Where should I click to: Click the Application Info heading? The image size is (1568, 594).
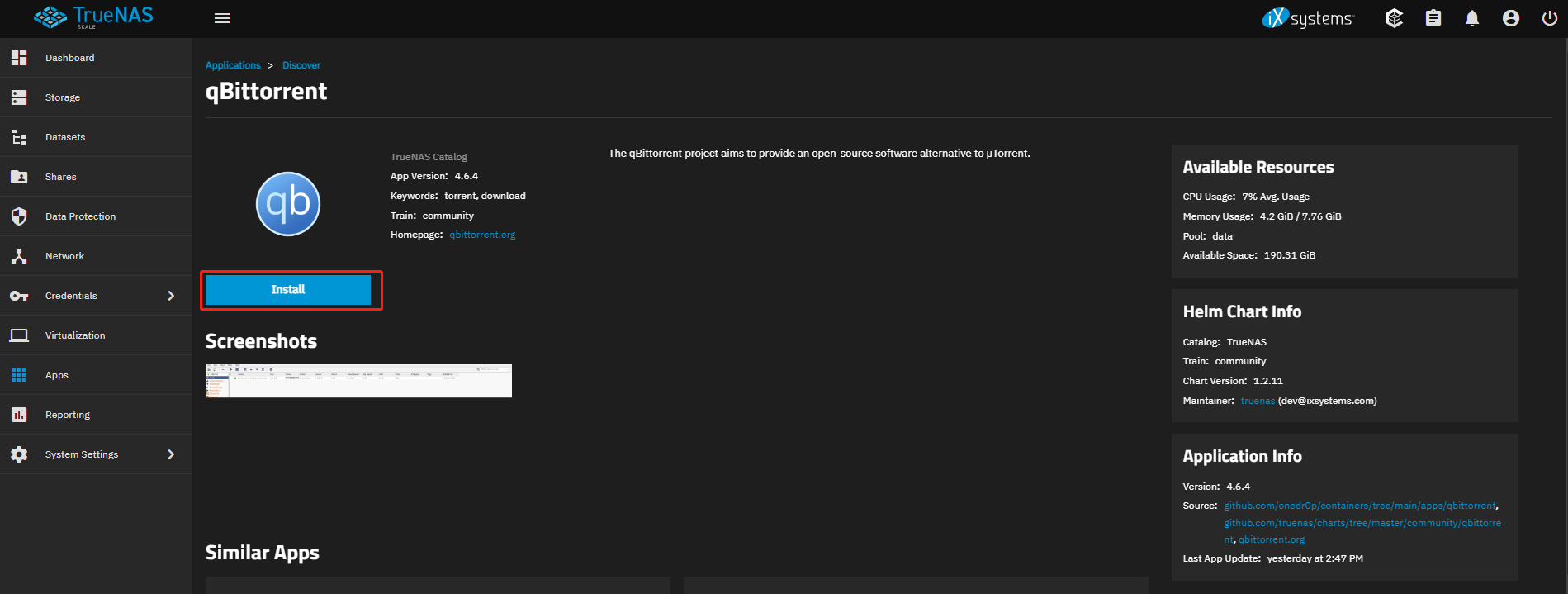click(1242, 456)
